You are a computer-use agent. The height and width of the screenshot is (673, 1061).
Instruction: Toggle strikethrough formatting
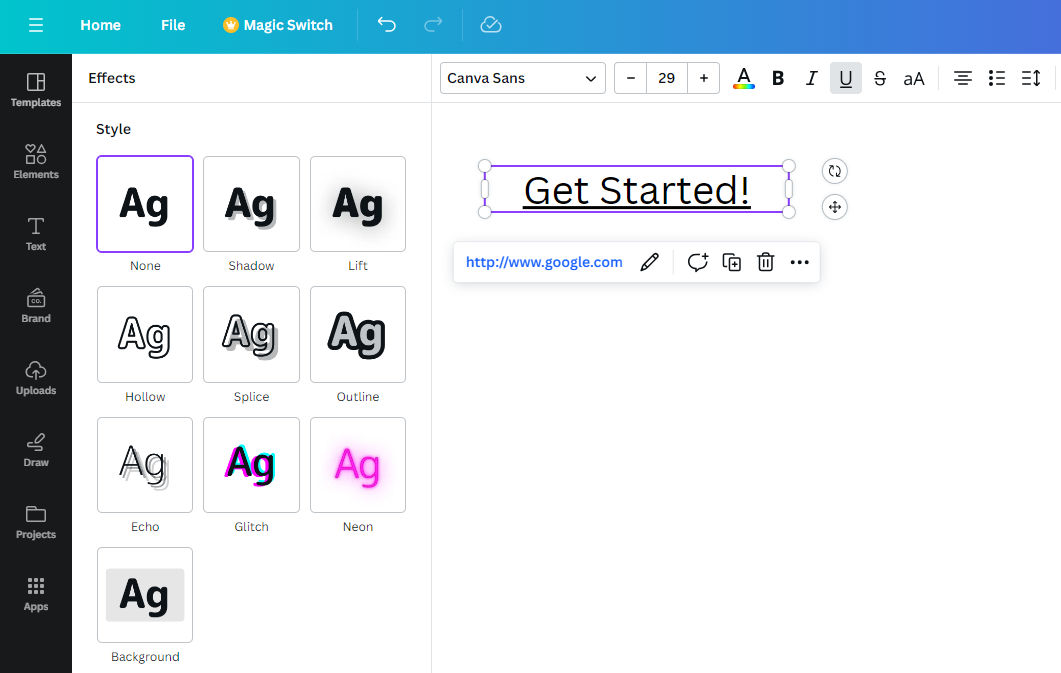tap(880, 78)
